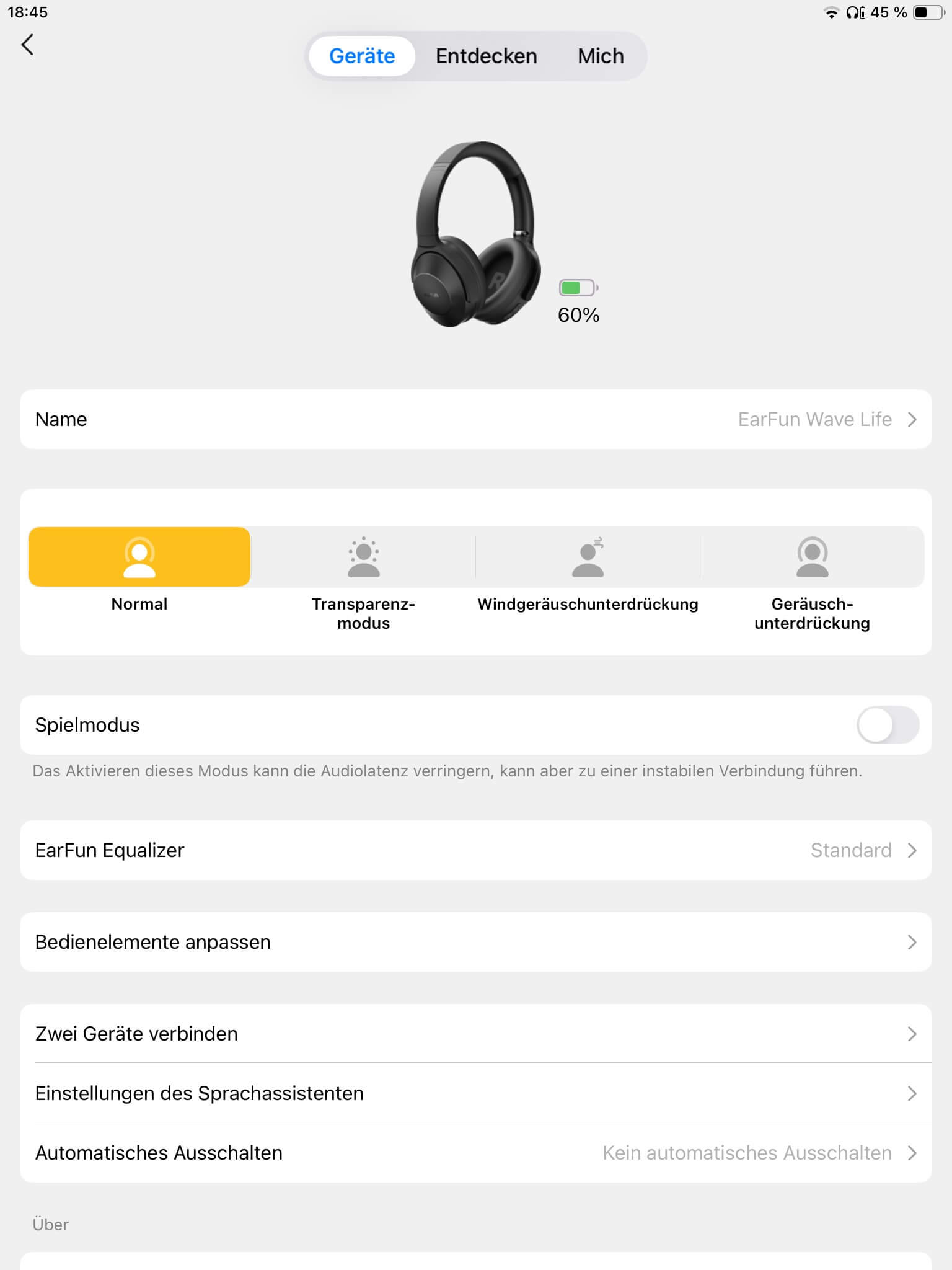Open Bedienelemente anpassen
The image size is (952, 1270).
point(475,942)
